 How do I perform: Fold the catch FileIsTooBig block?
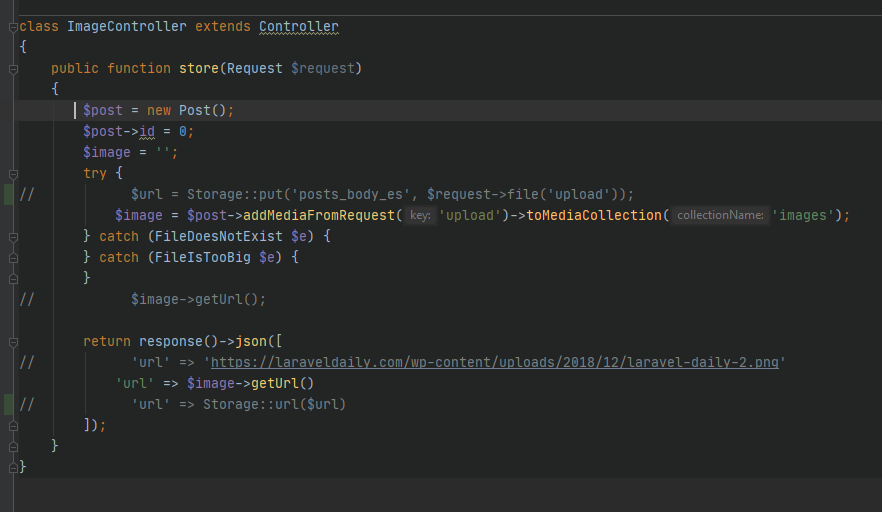pyautogui.click(x=13, y=258)
